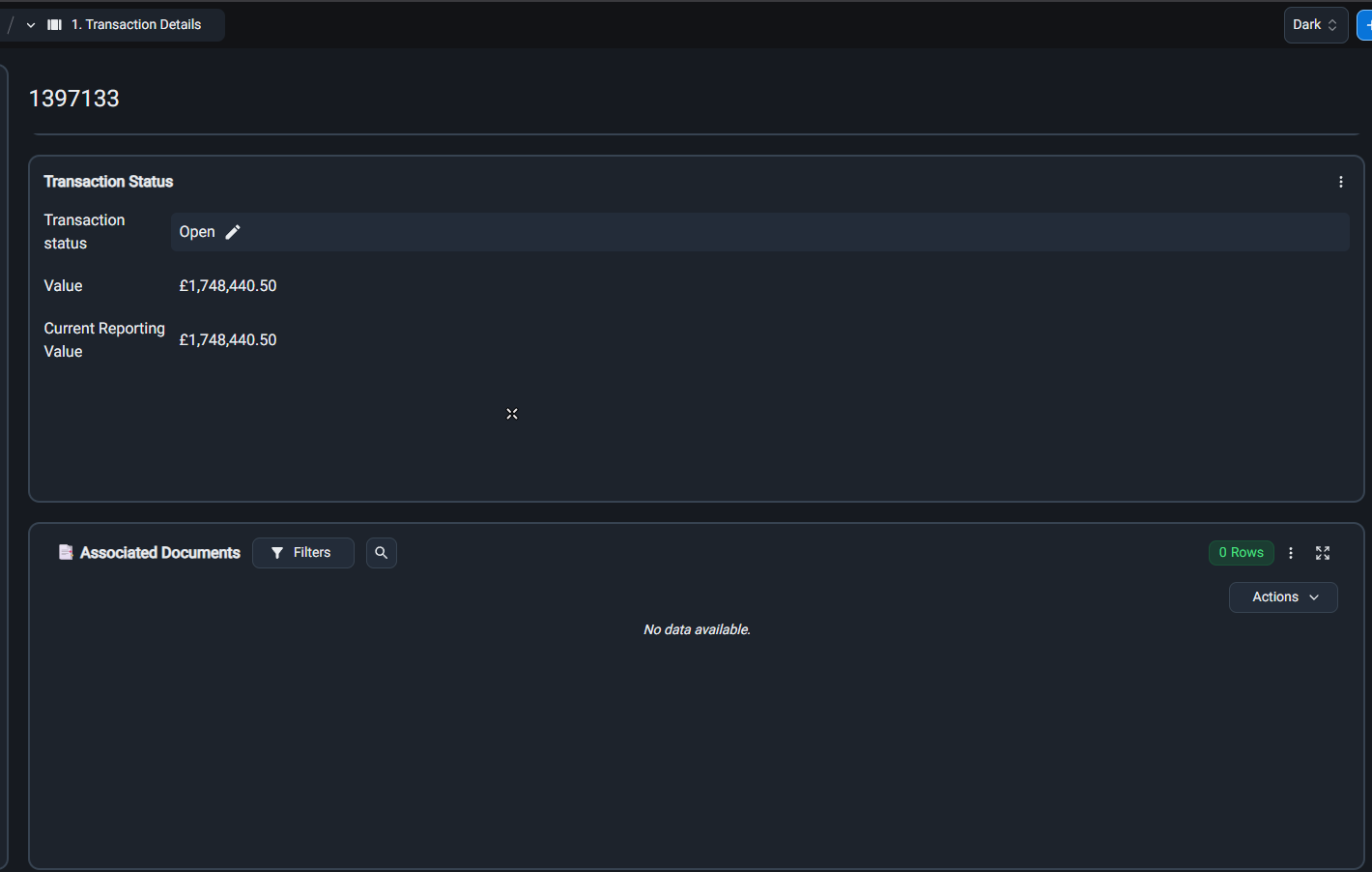This screenshot has height=872, width=1372.
Task: Open Transaction Status panel kebab menu
Action: (1340, 182)
